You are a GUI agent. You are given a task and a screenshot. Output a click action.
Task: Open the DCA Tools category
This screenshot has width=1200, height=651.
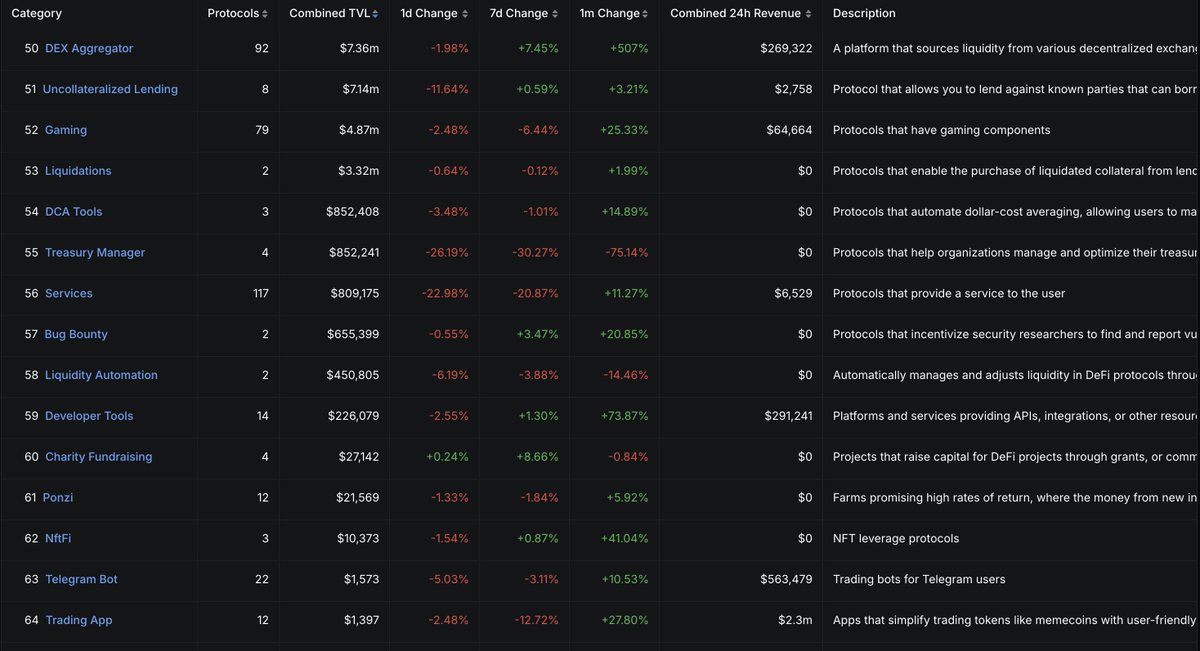74,212
